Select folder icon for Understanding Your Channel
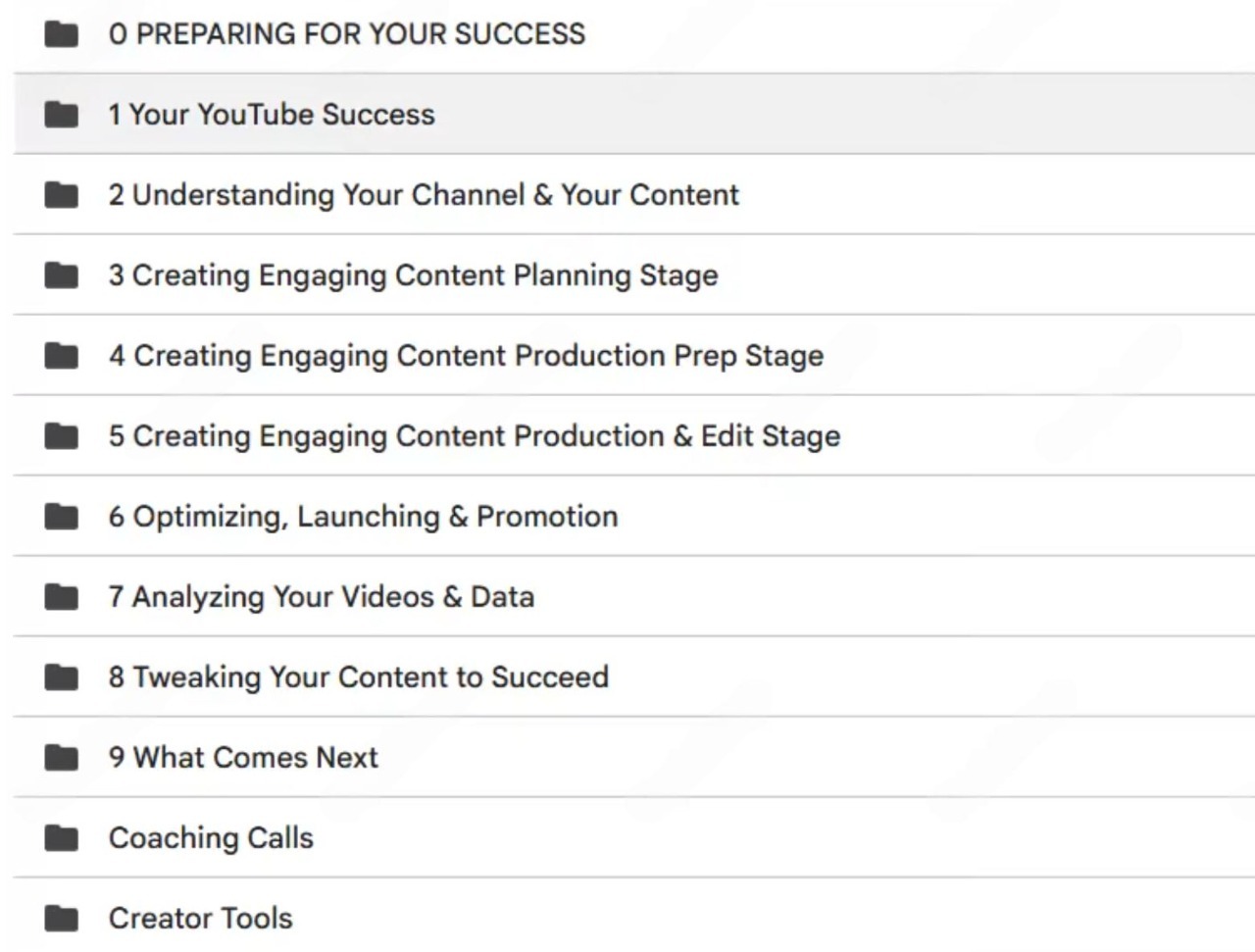1255x952 pixels. pos(62,195)
